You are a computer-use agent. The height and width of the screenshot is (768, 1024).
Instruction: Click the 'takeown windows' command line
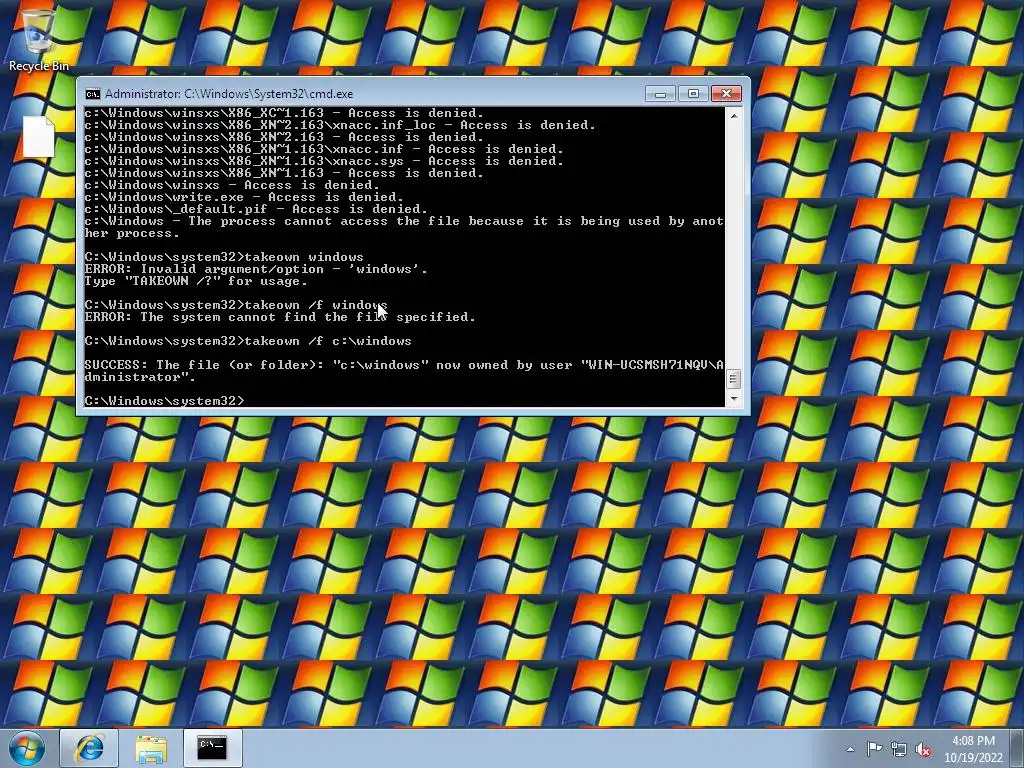[x=224, y=257]
